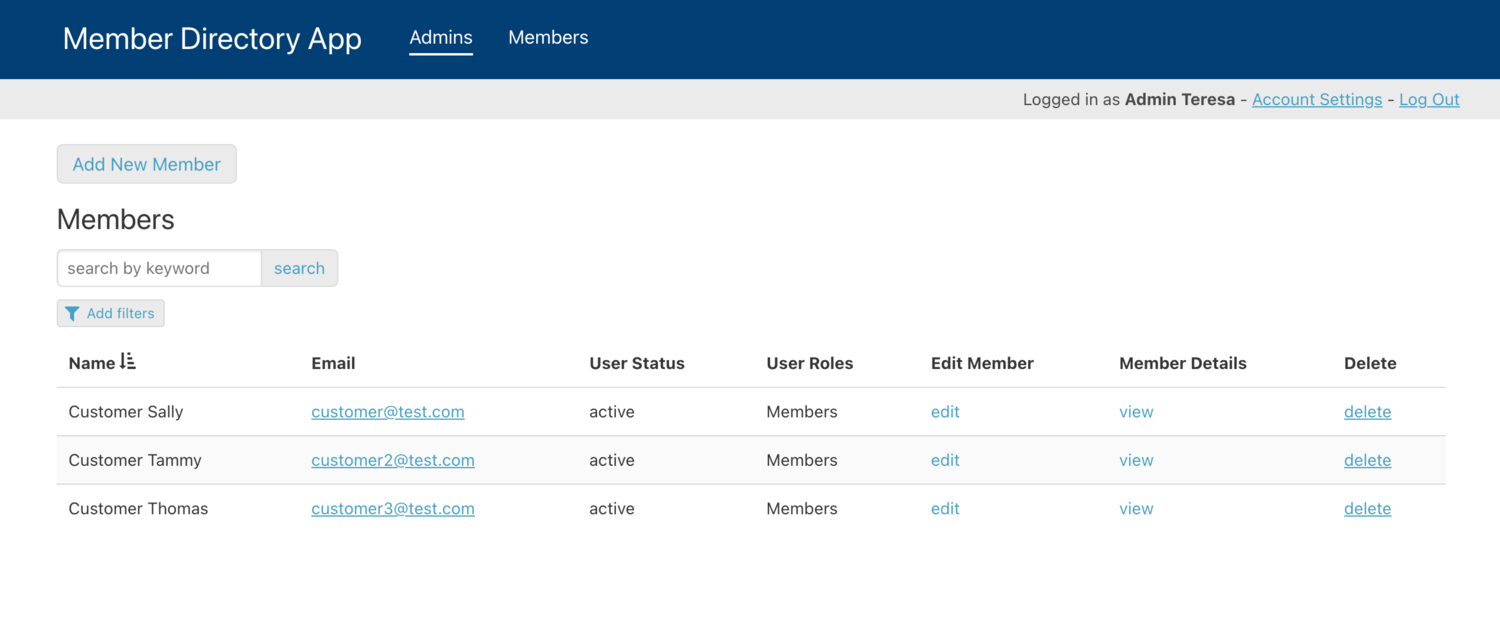Edit Customer Sally's member record
The image size is (1500, 640).
tap(944, 411)
